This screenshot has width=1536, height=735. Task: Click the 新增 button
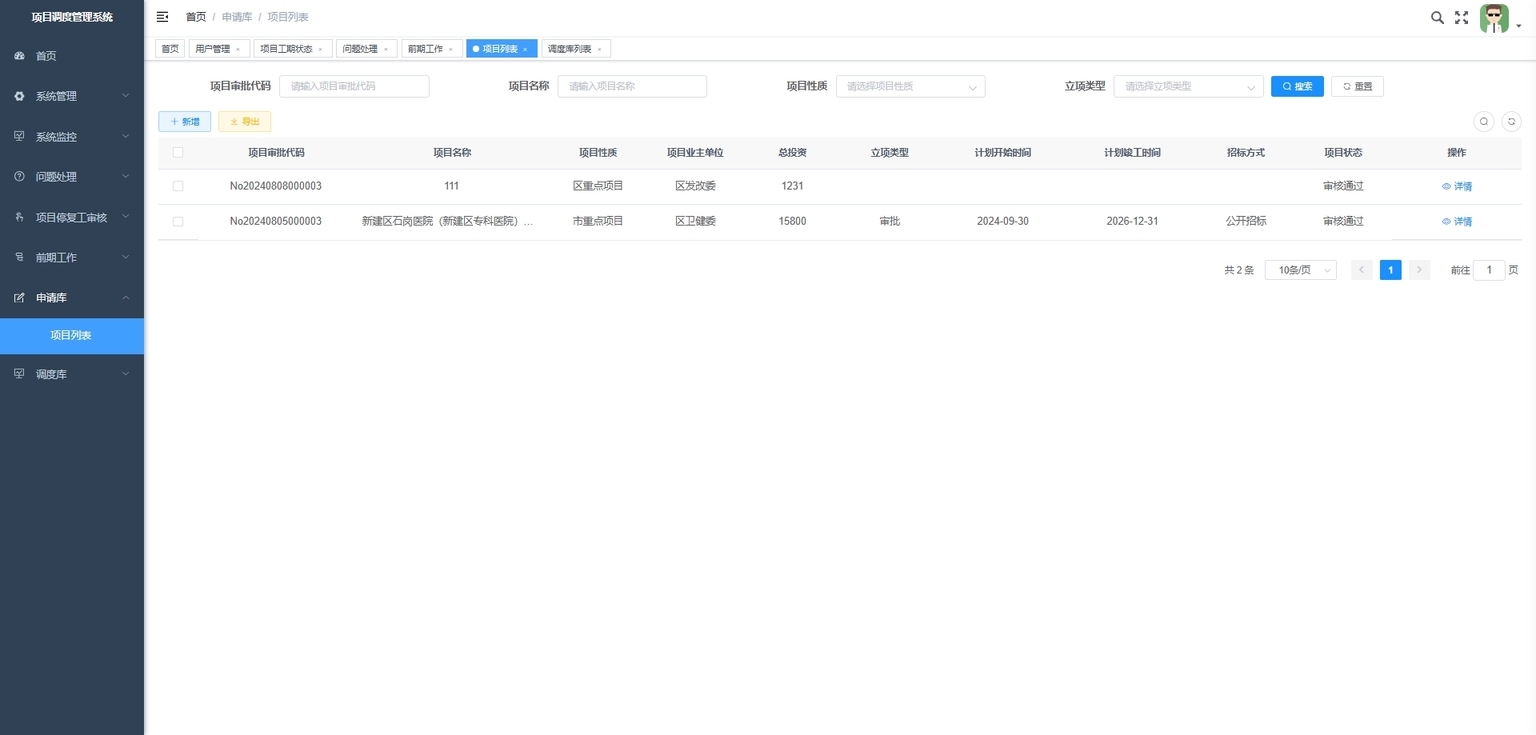(x=185, y=121)
